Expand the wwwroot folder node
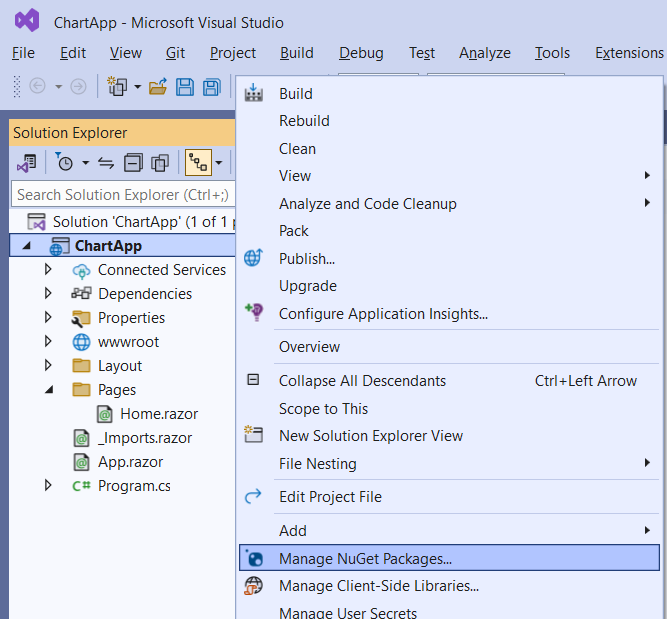This screenshot has height=619, width=667. click(x=48, y=341)
